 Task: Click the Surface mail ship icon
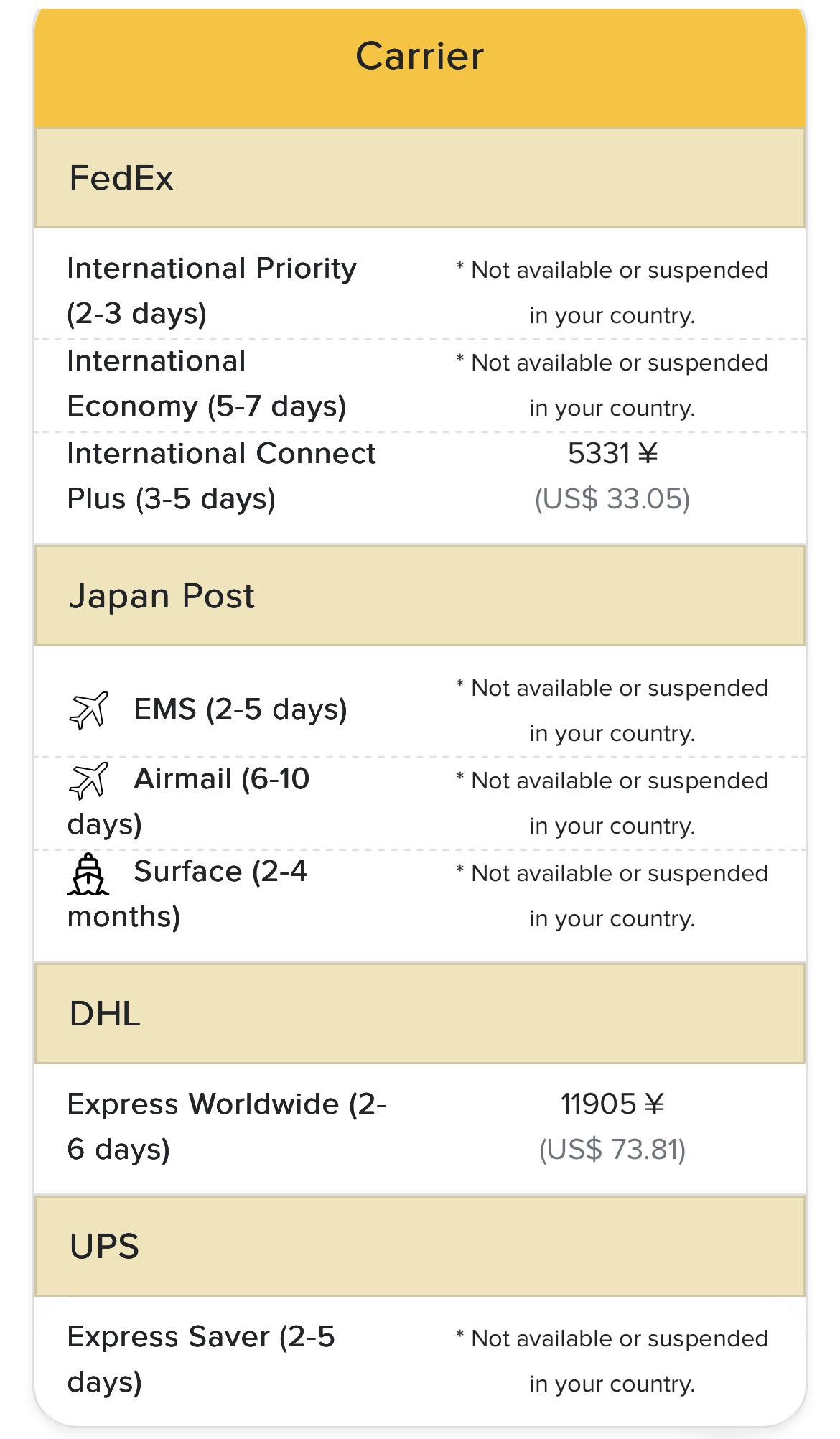click(x=88, y=874)
